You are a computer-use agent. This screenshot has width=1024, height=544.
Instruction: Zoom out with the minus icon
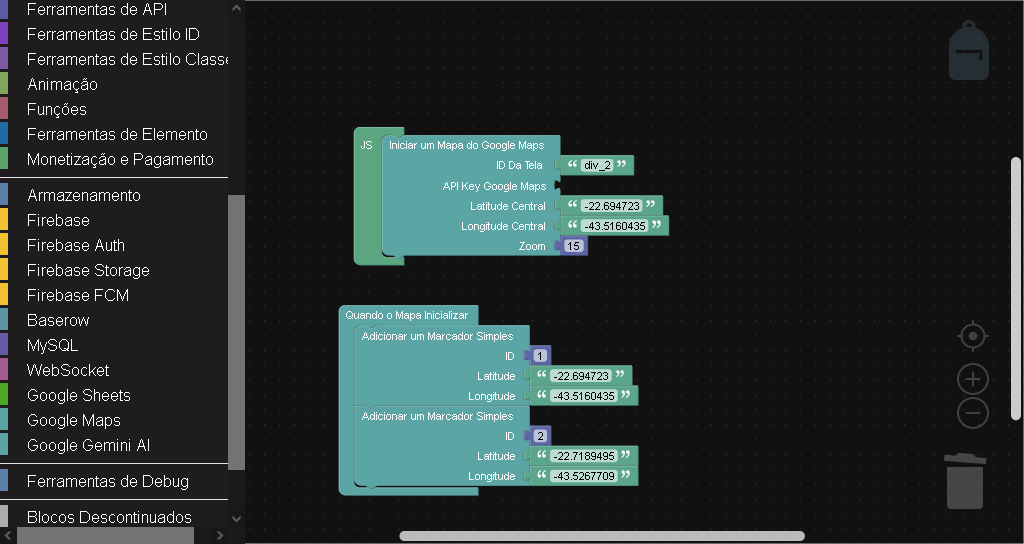point(973,413)
